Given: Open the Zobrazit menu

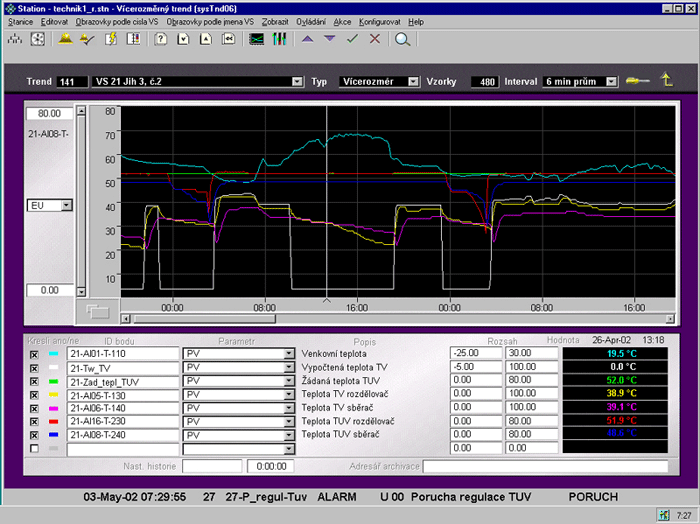Looking at the screenshot, I should point(273,21).
